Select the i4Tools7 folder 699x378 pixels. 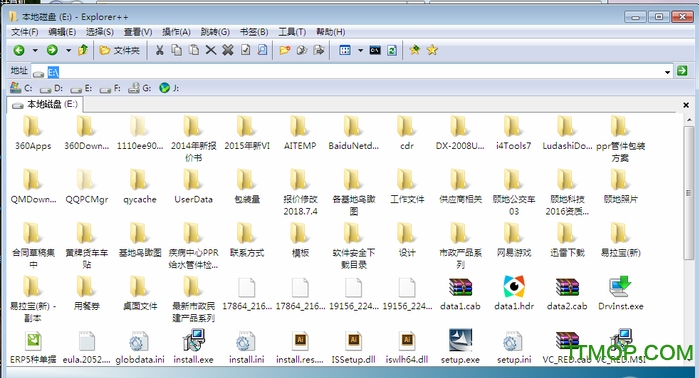tap(514, 133)
